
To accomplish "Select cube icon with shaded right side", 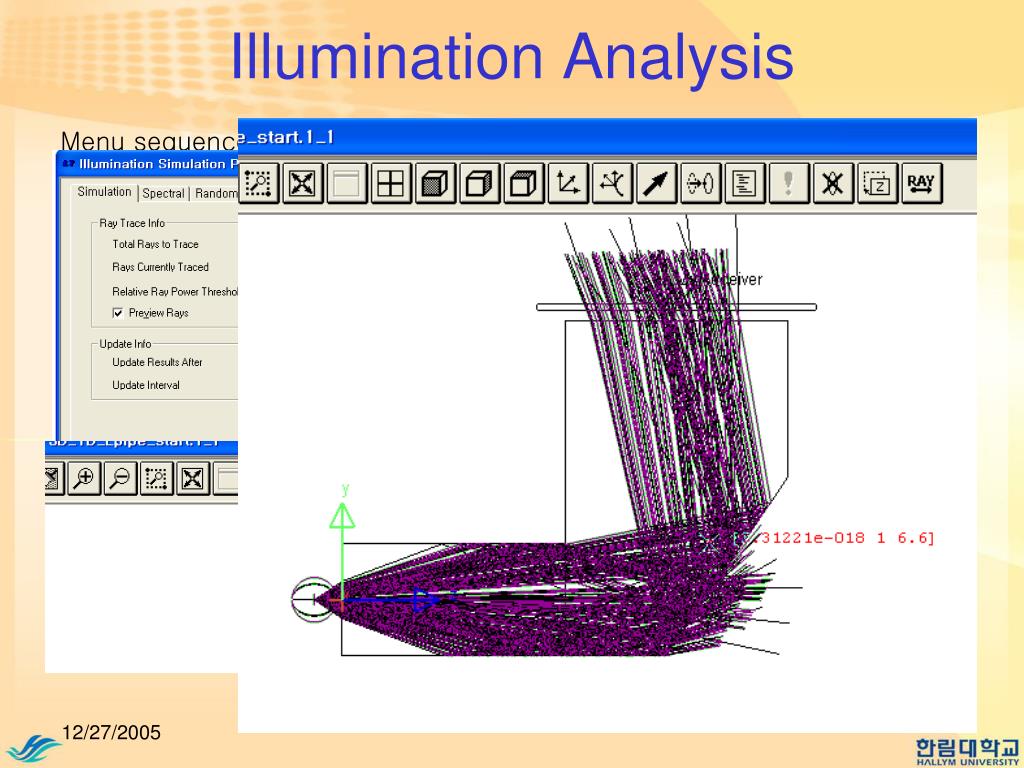I will click(479, 184).
